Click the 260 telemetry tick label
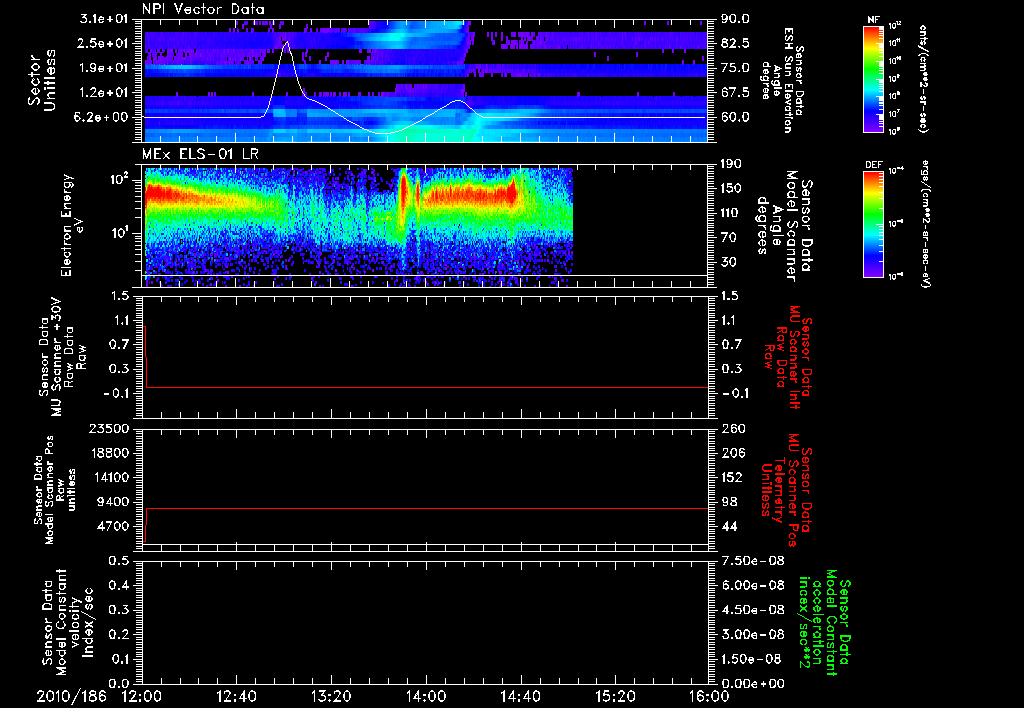Viewport: 1024px width, 708px height. tap(732, 428)
